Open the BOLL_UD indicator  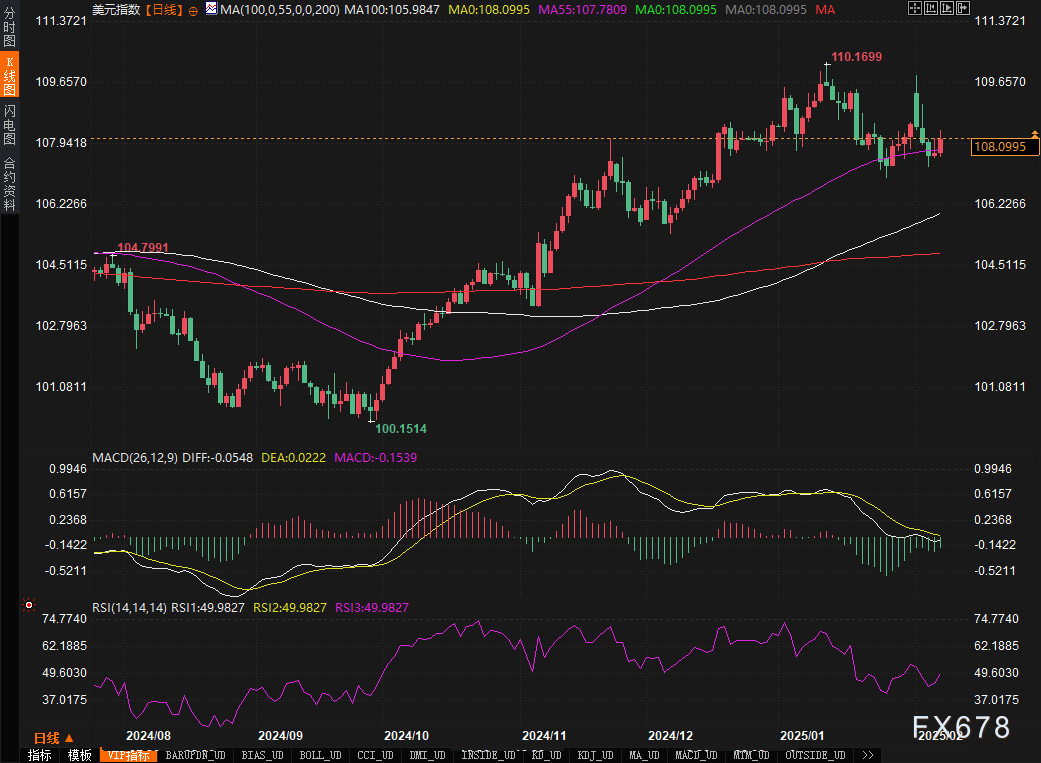pyautogui.click(x=319, y=755)
